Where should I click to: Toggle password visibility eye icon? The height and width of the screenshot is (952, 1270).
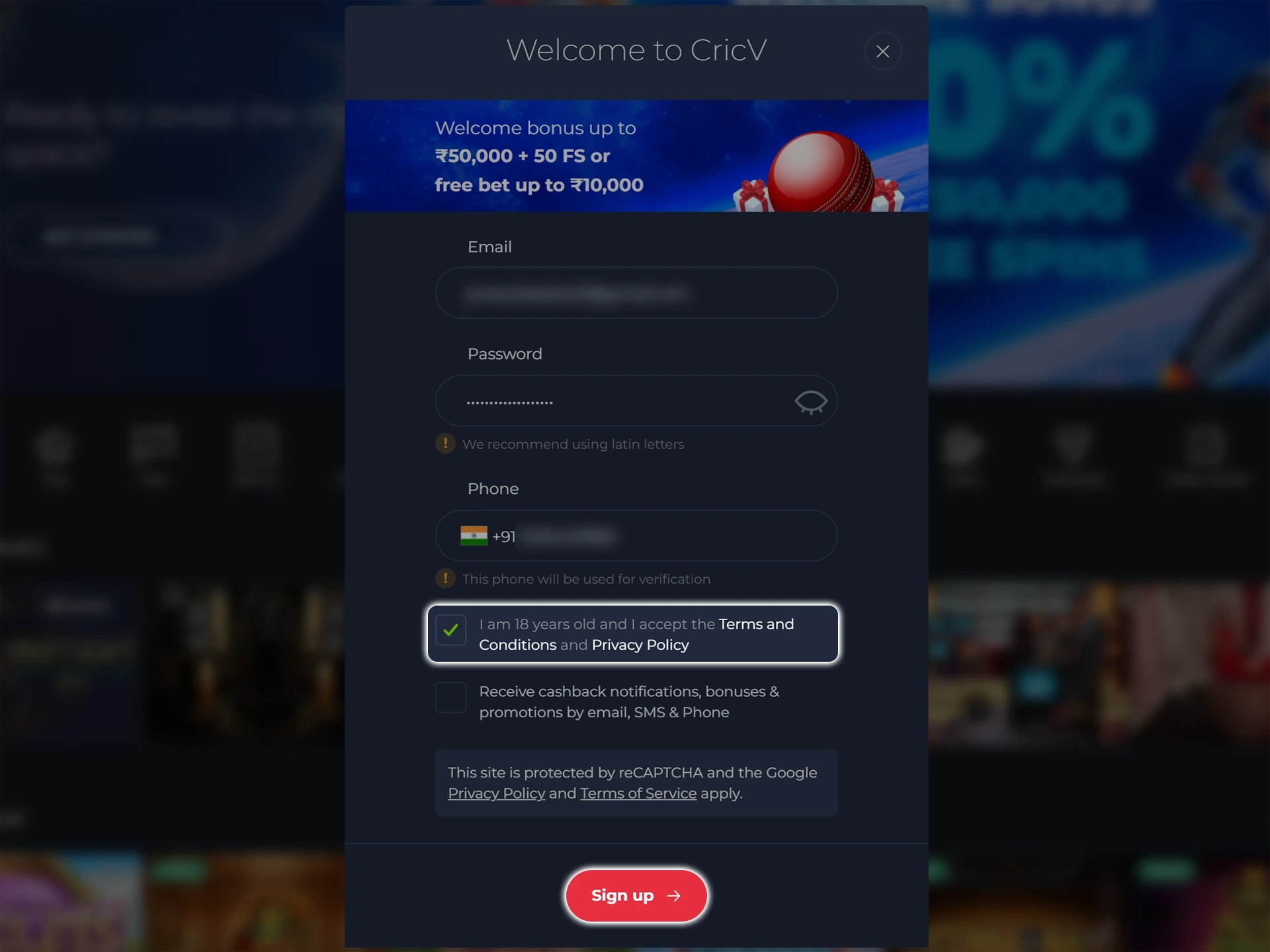point(811,400)
